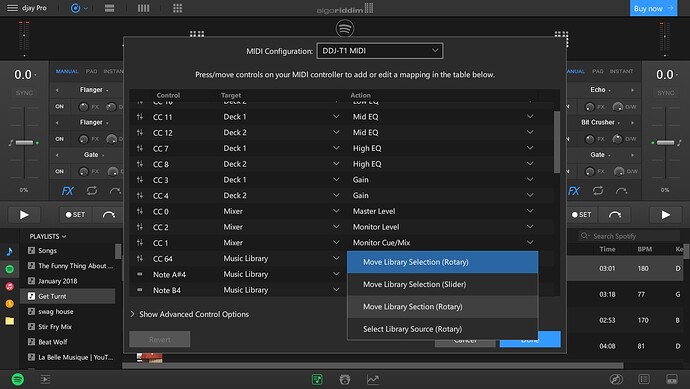
Task: Select history clock source in sidebar
Action: 10,304
